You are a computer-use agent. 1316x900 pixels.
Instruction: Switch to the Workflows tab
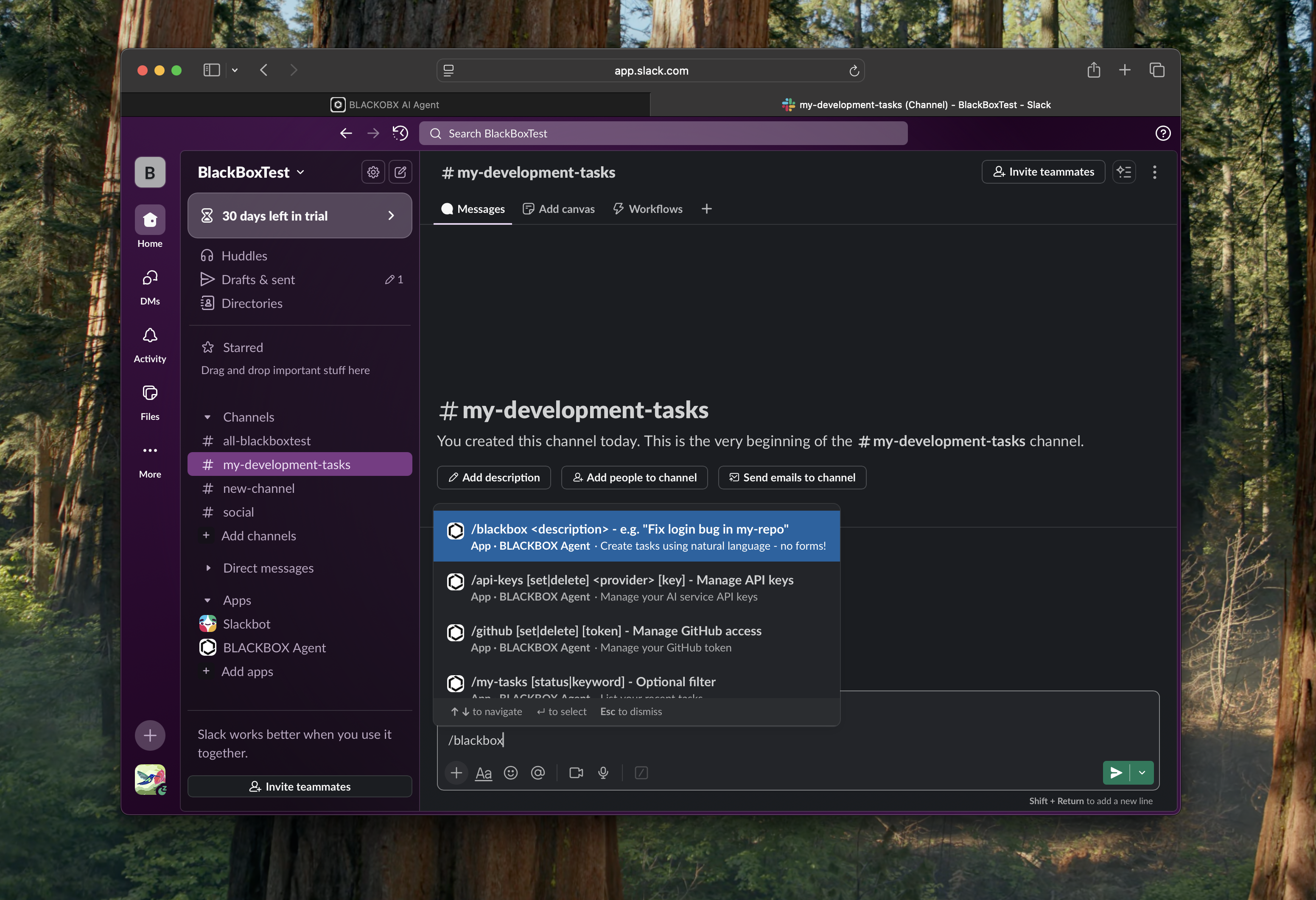648,209
